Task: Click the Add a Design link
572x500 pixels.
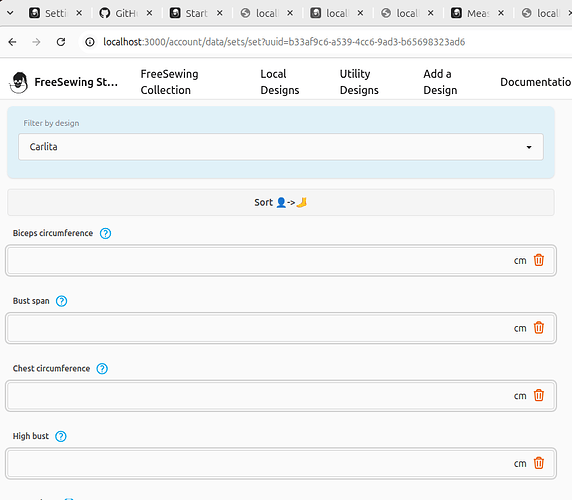Action: pos(440,82)
